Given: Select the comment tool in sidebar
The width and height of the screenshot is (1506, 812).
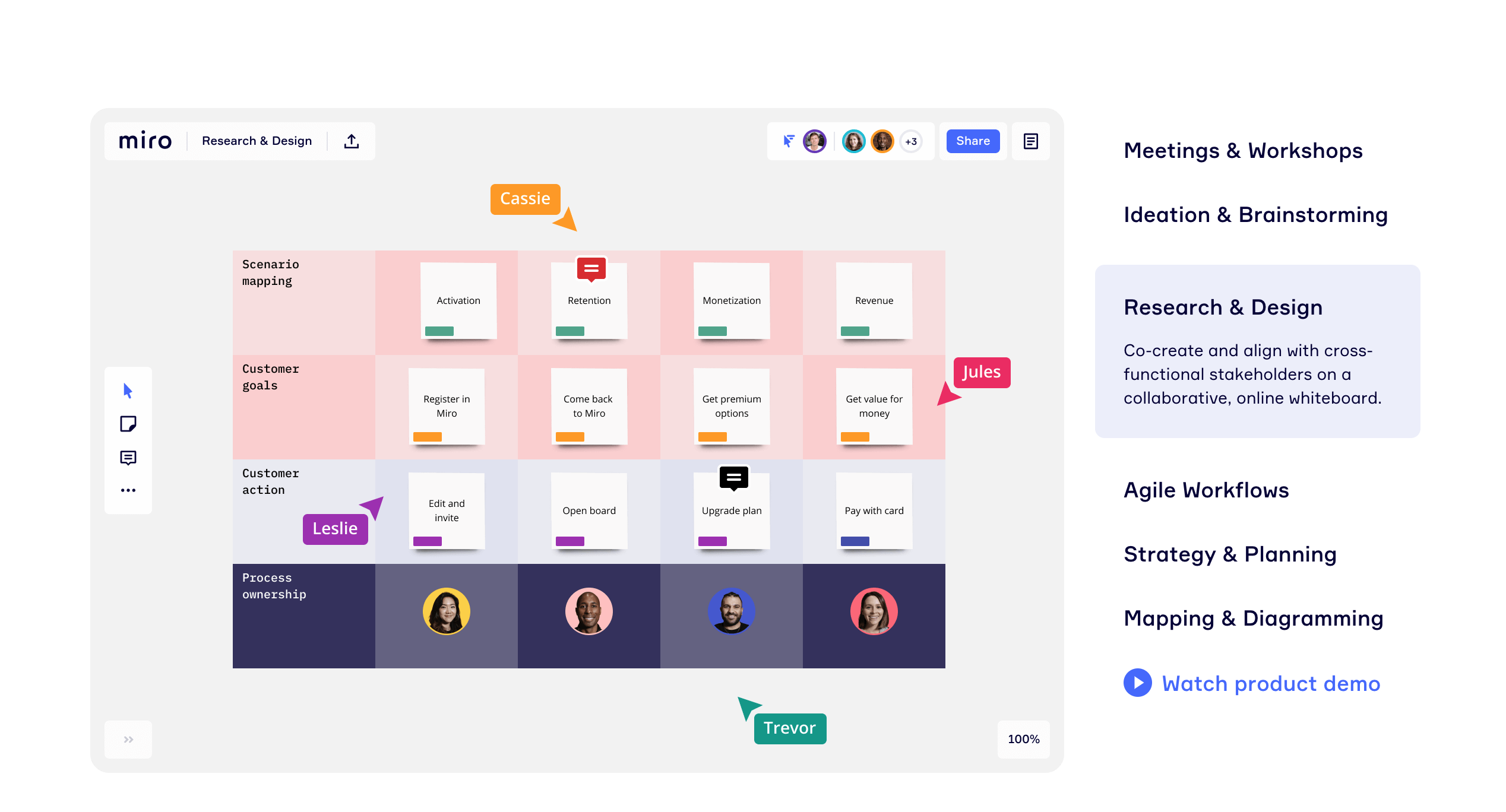Looking at the screenshot, I should [128, 458].
